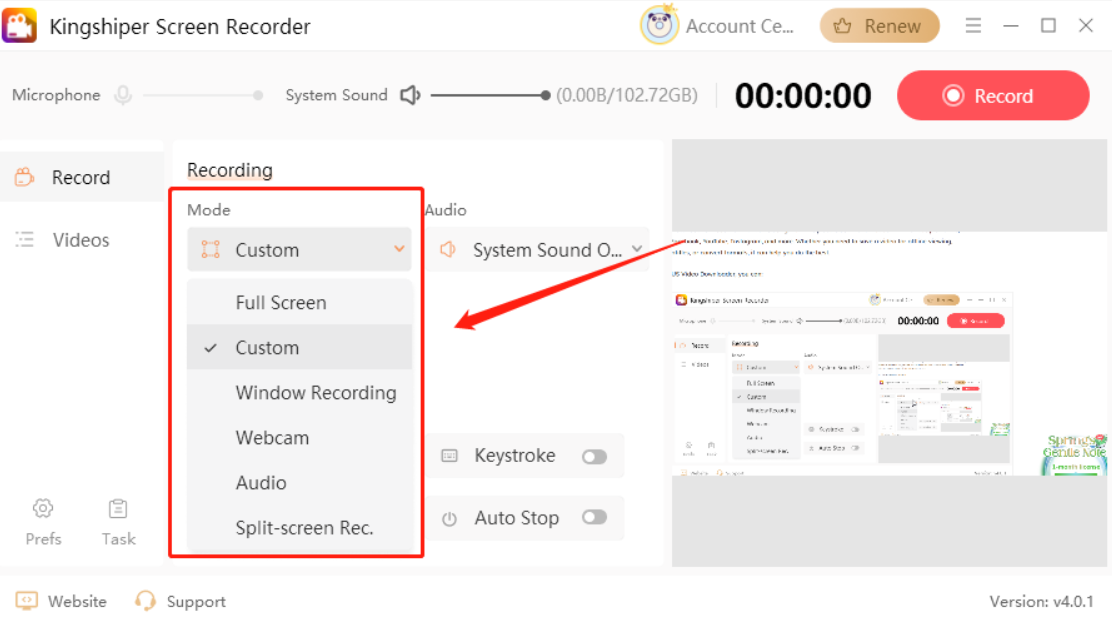The width and height of the screenshot is (1112, 618).
Task: Select Webcam mode option
Action: pos(272,438)
